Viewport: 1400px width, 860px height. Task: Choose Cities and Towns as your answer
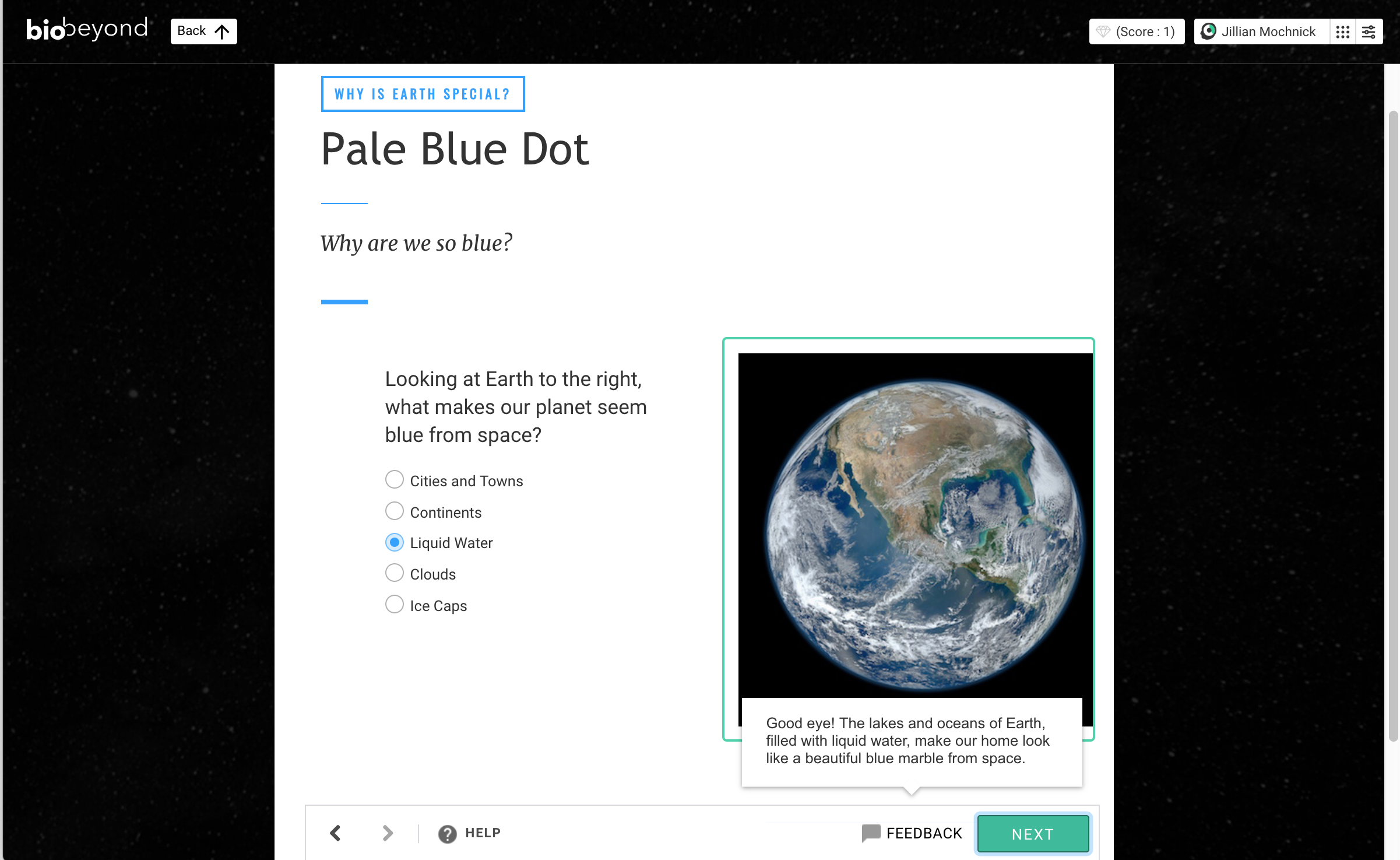coord(394,479)
